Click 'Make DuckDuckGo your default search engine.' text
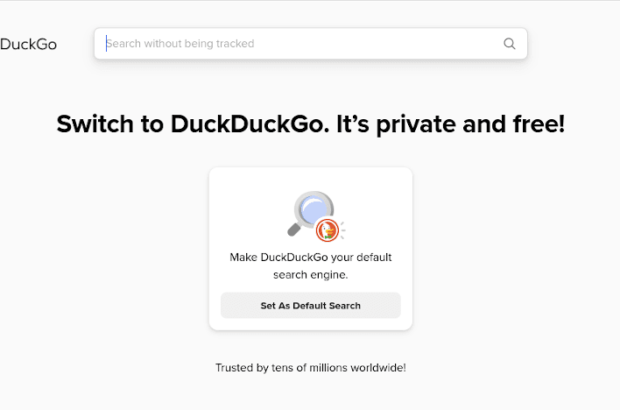The image size is (620, 410). click(310, 266)
